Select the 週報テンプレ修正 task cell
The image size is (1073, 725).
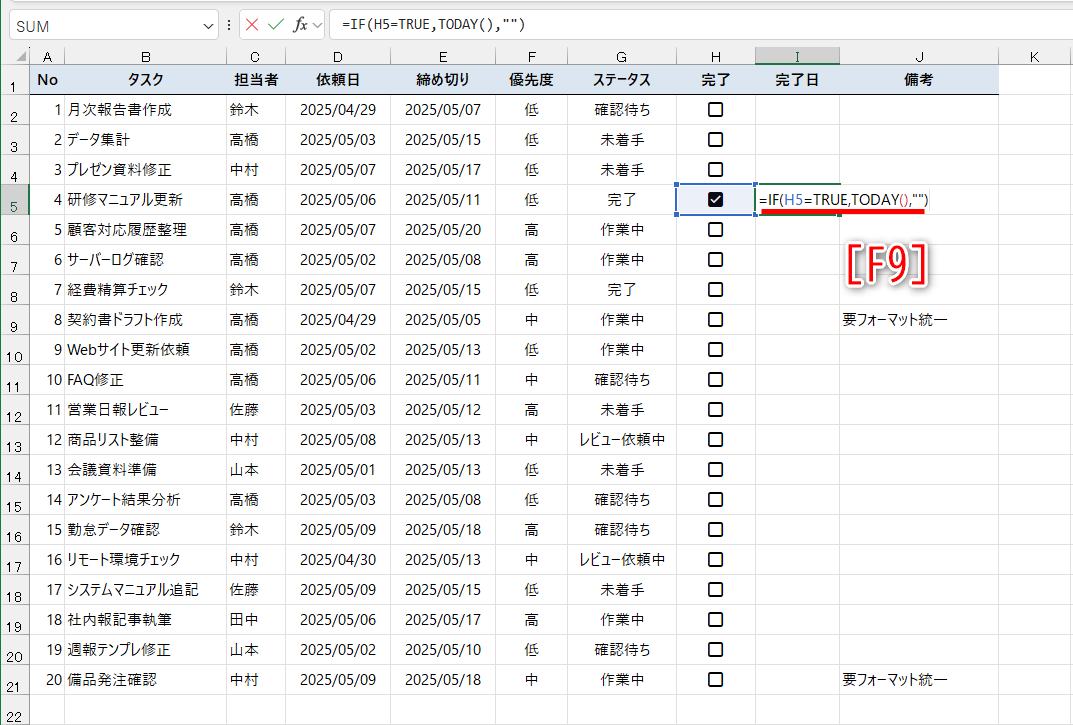(145, 650)
